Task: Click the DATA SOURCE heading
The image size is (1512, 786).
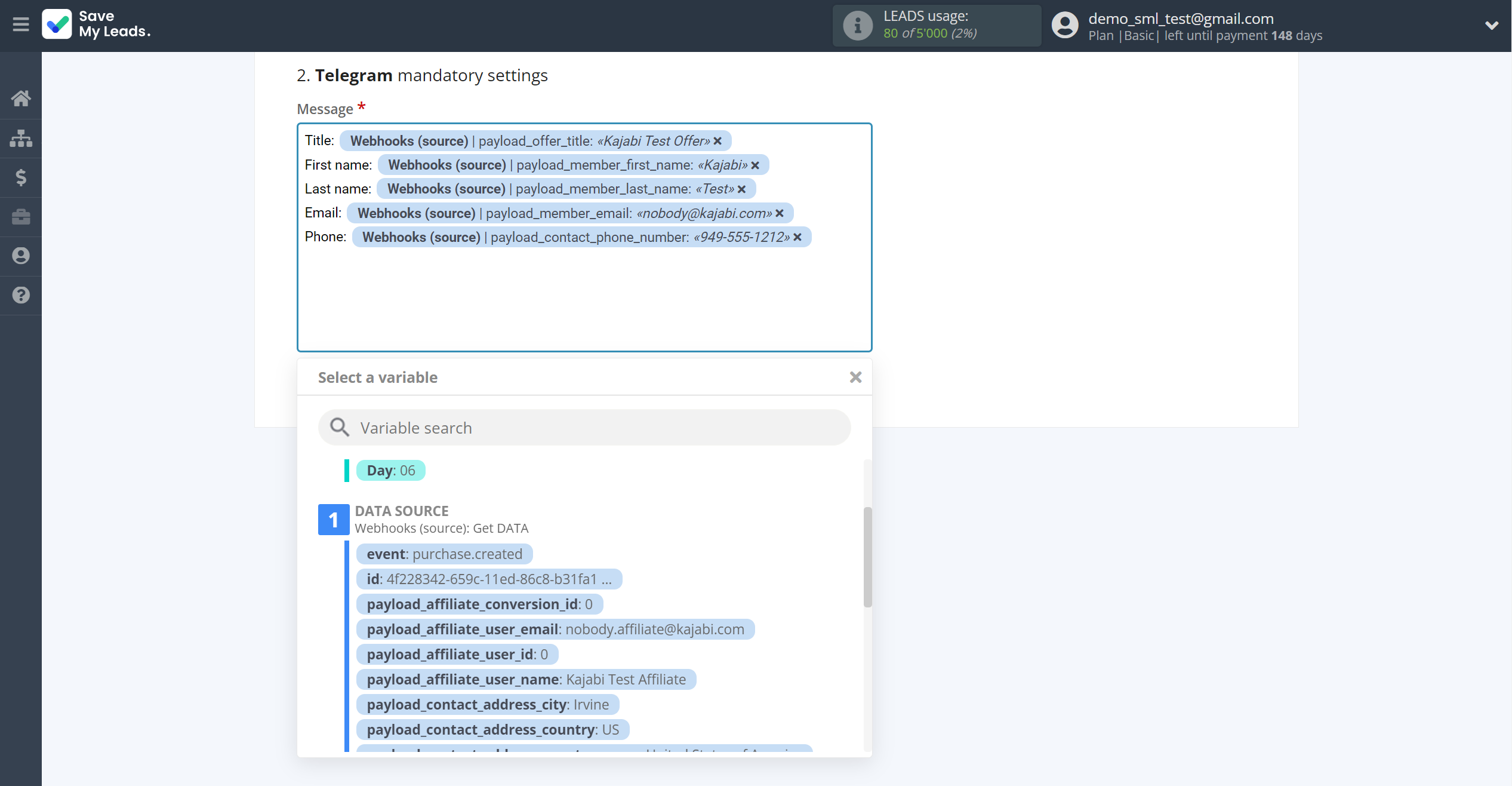Action: 402,511
